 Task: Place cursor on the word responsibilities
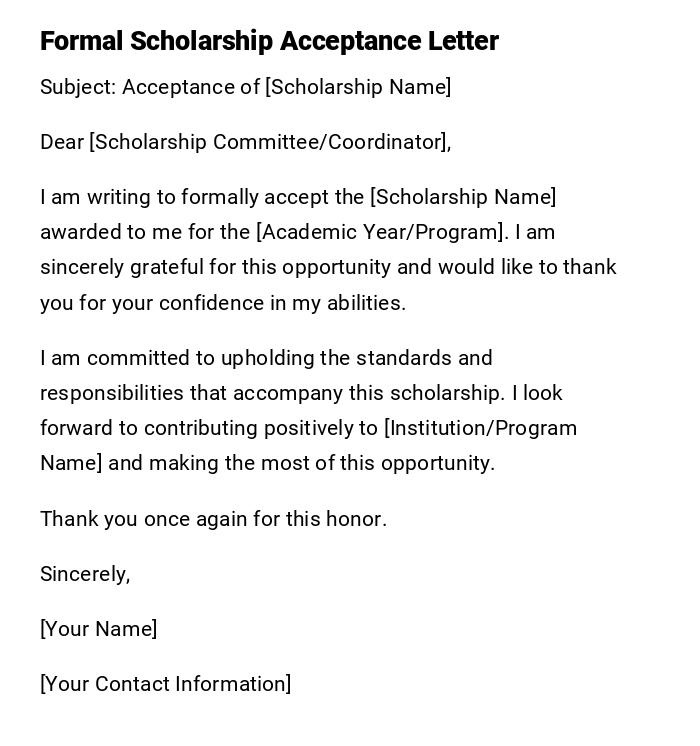coord(112,393)
